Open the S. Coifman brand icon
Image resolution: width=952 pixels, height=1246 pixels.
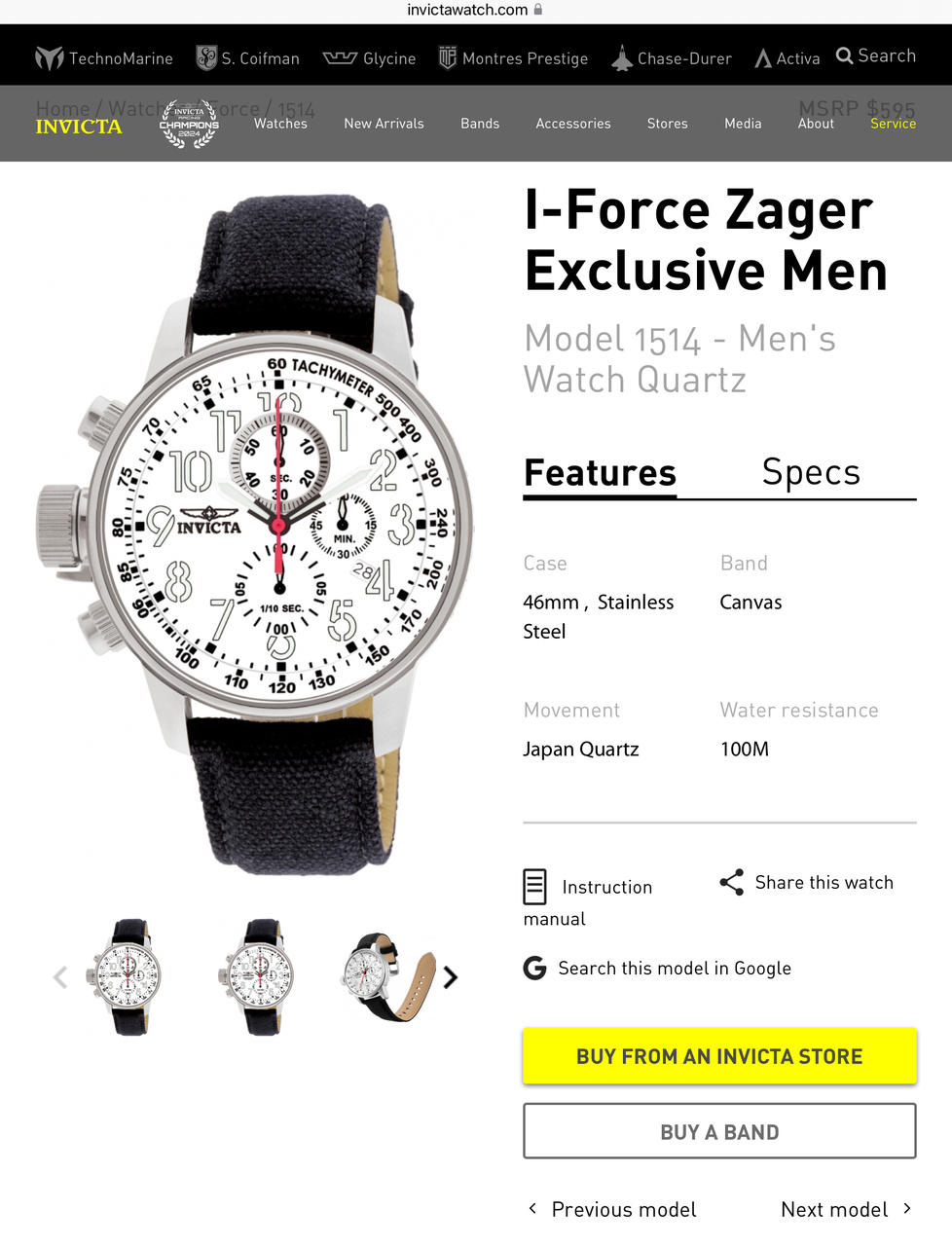tap(206, 57)
